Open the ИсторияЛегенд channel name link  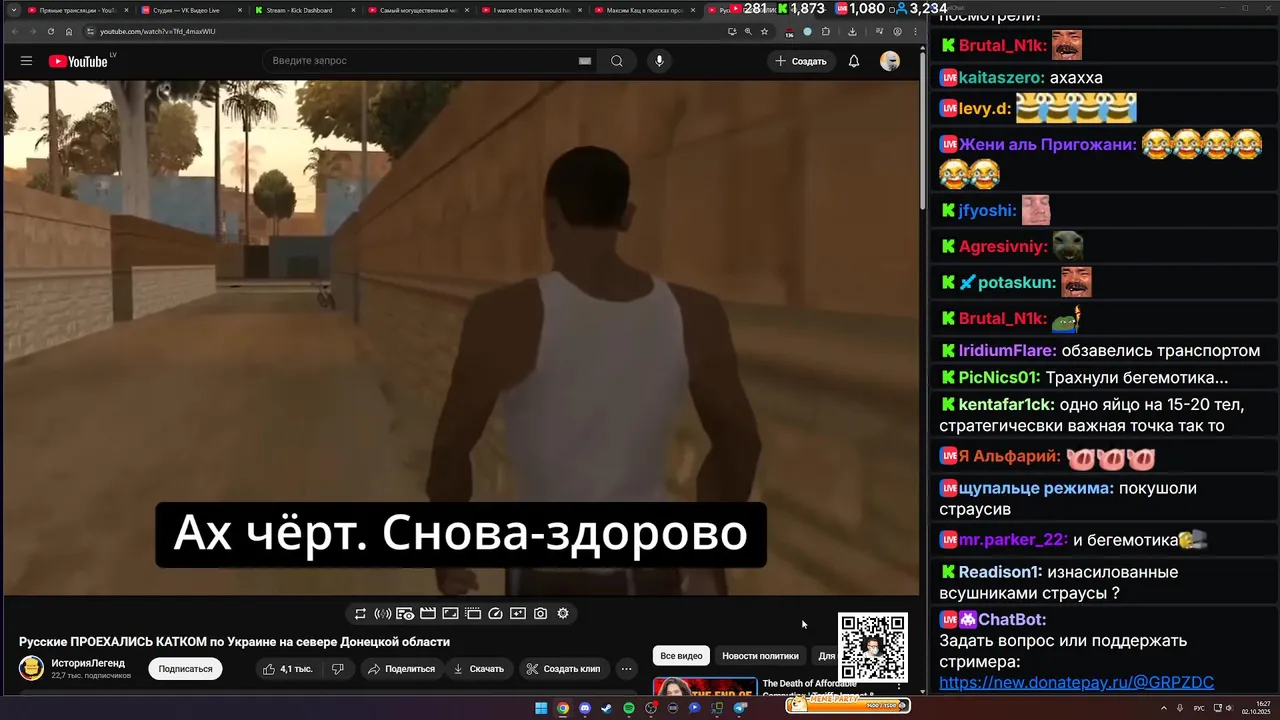coord(88,663)
